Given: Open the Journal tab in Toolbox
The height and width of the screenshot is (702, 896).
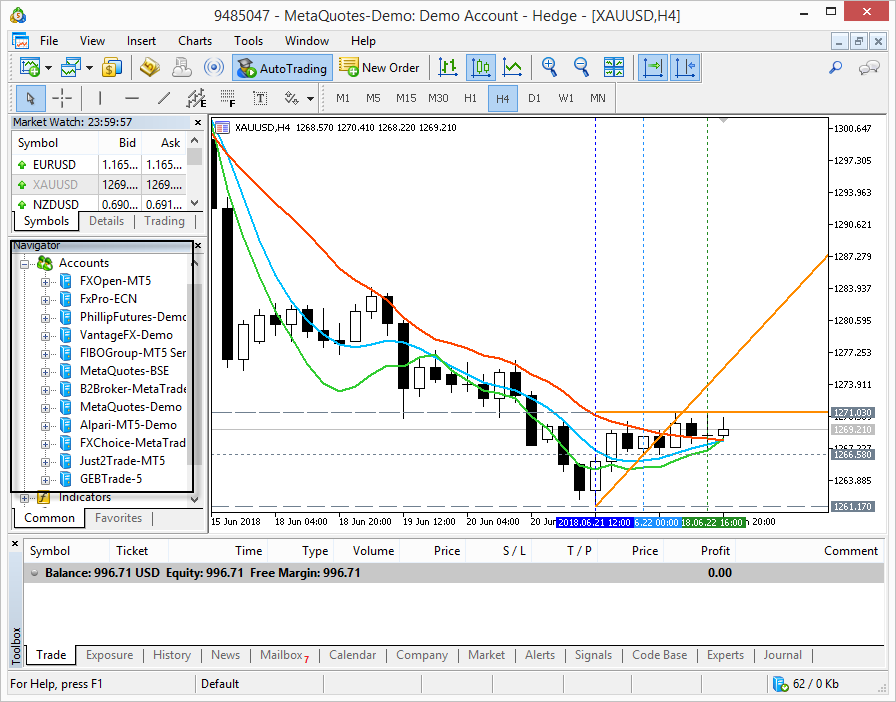Looking at the screenshot, I should tap(782, 655).
